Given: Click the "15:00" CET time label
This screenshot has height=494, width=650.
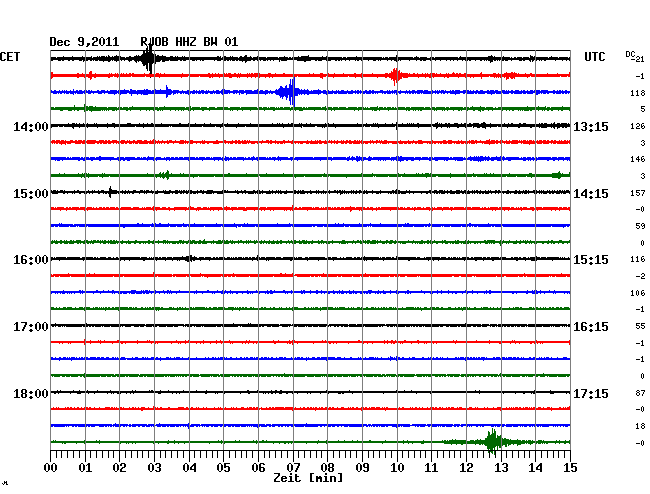Looking at the screenshot, I should [31, 194].
